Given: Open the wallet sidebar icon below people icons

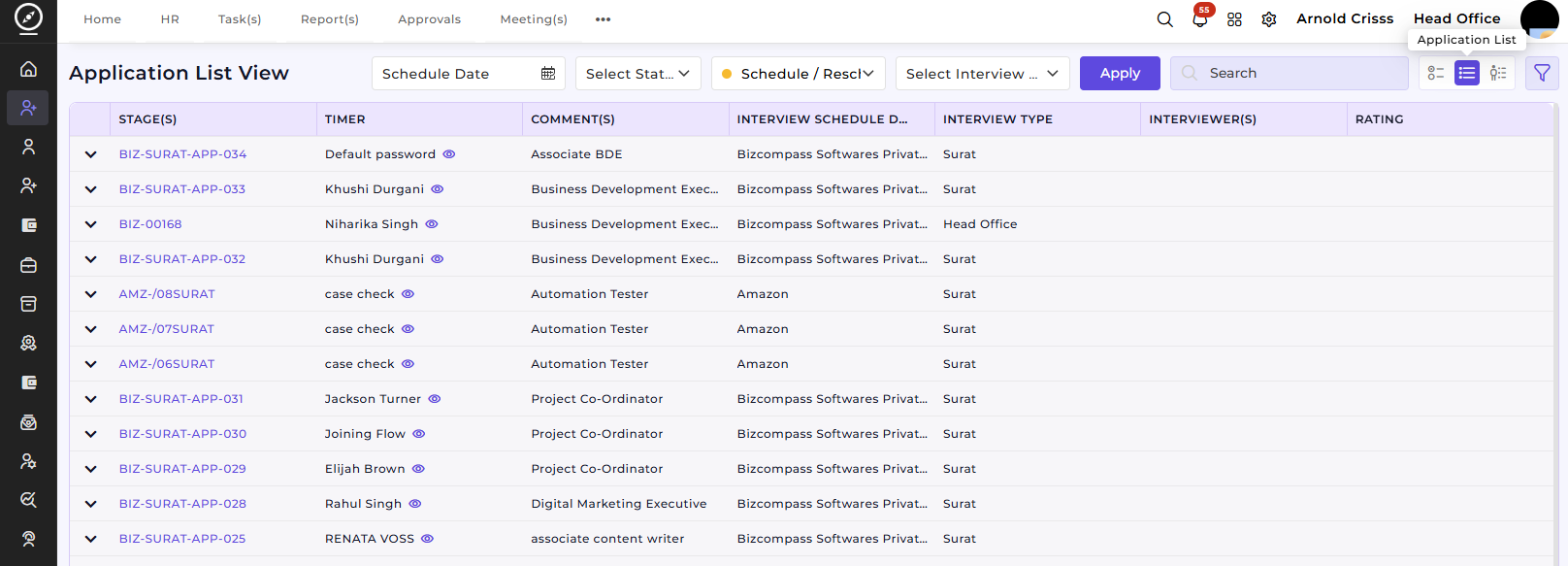Looking at the screenshot, I should pos(28,225).
